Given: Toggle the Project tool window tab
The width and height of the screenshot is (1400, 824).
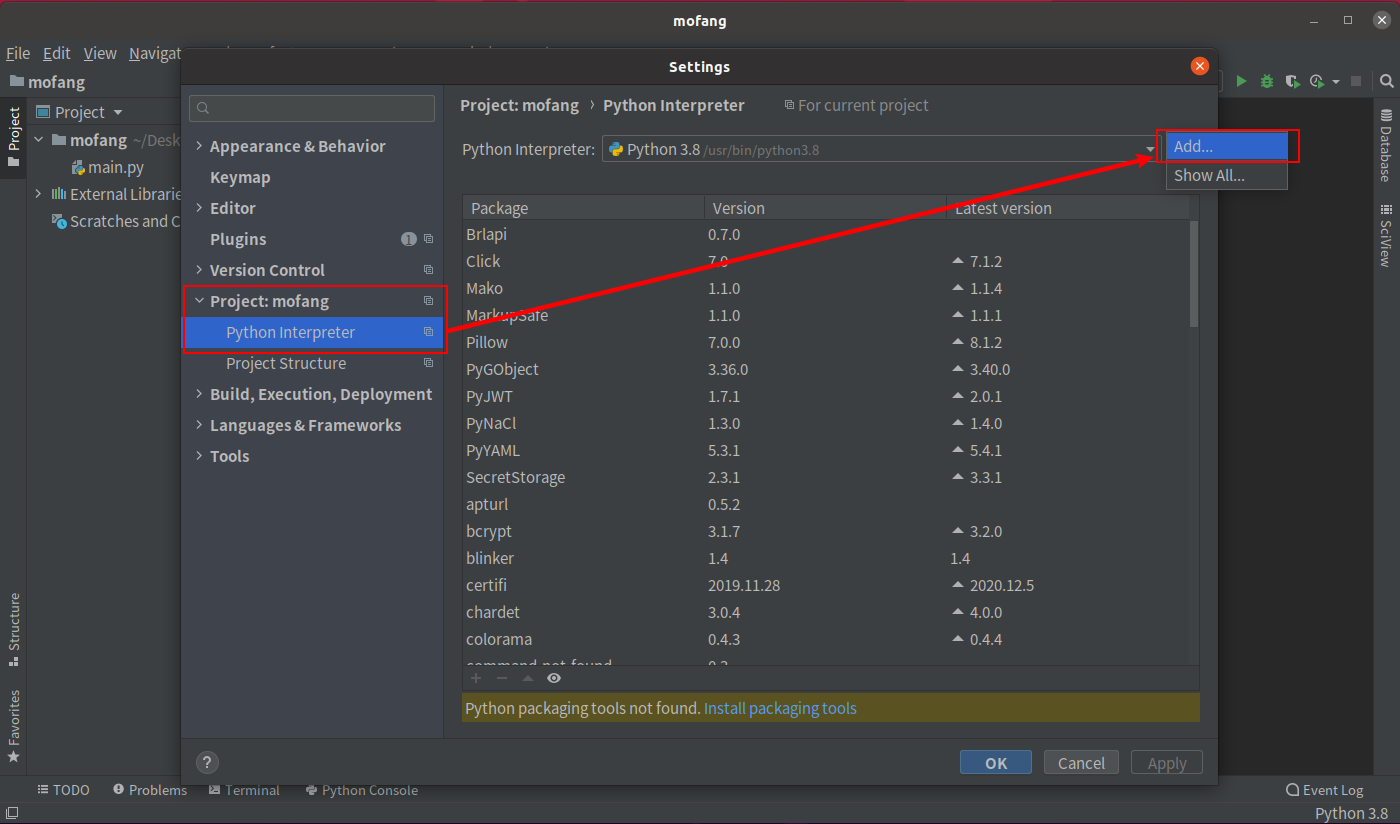Looking at the screenshot, I should [14, 138].
